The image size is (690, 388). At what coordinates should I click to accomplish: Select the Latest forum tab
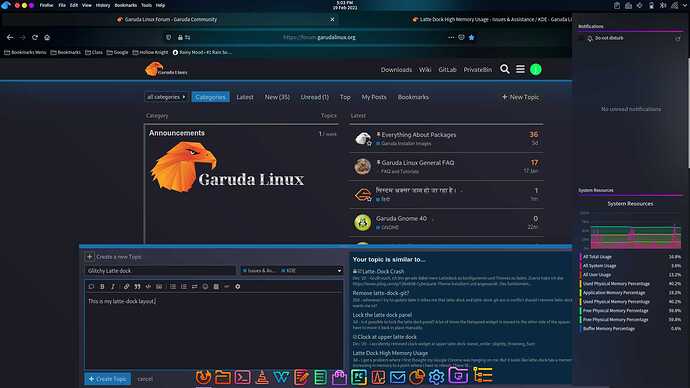245,97
